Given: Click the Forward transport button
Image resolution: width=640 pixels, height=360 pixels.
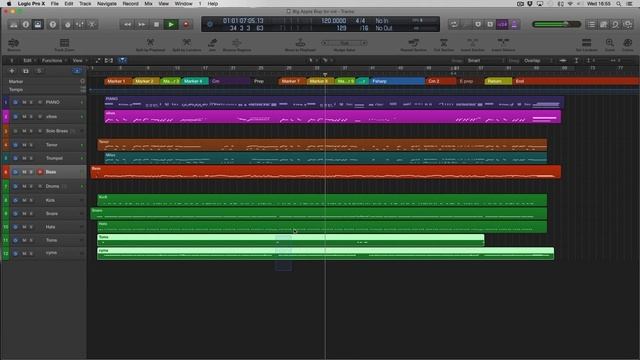Looking at the screenshot, I should [x=142, y=24].
